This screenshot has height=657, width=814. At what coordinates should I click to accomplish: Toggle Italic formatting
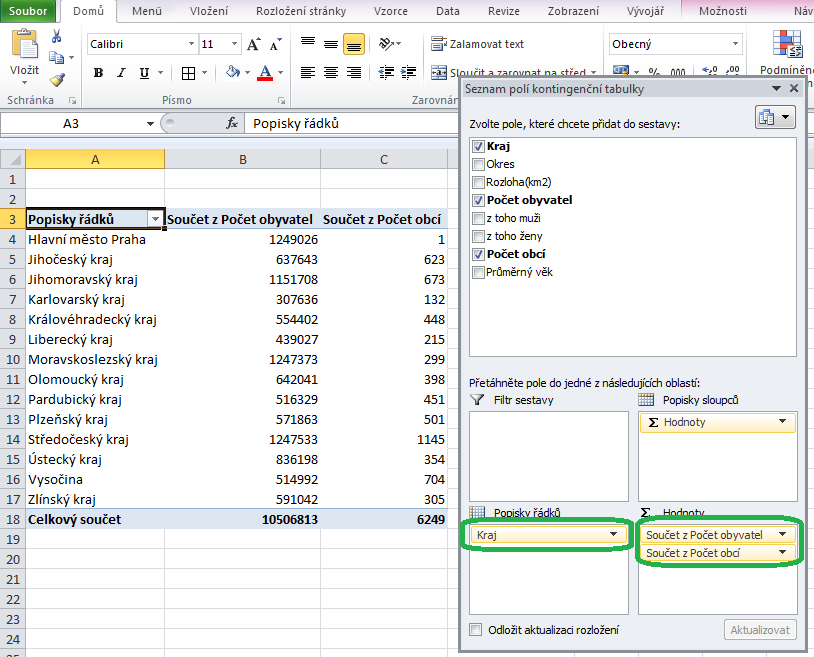tap(121, 73)
